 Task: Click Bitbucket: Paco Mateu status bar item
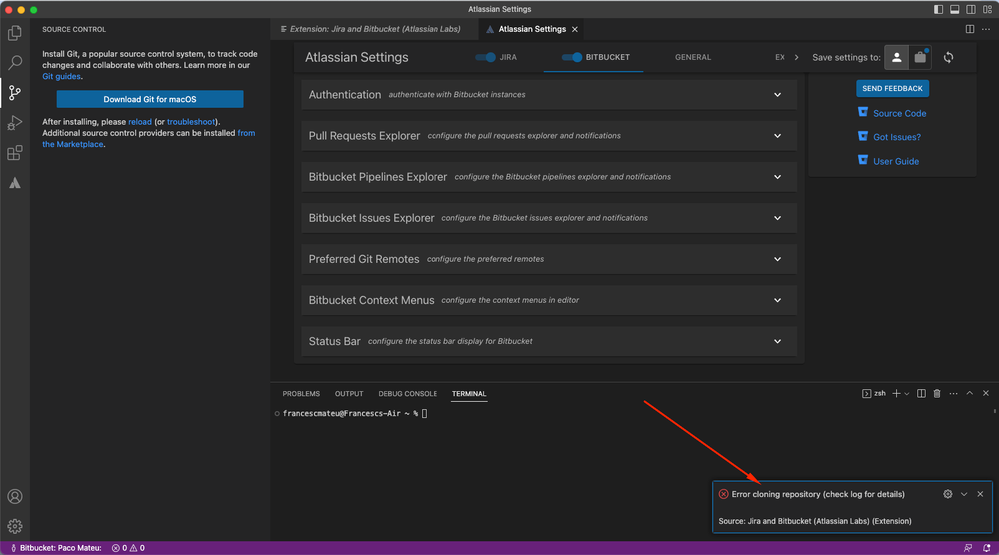(55, 548)
